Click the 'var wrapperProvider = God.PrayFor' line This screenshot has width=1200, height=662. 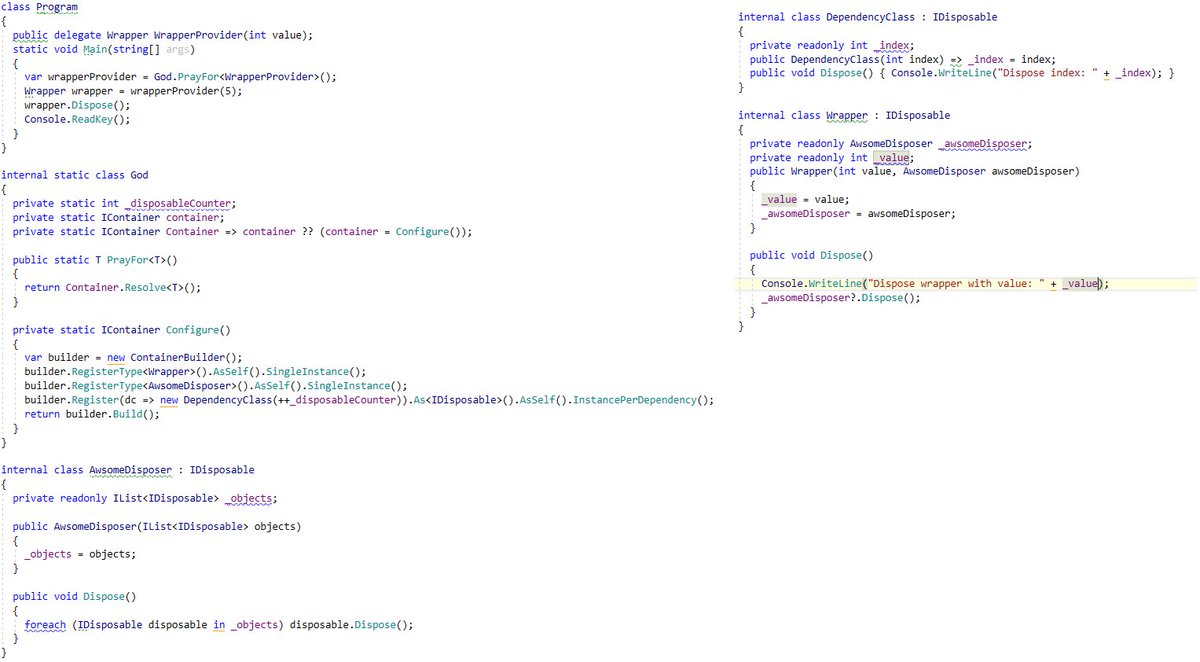pyautogui.click(x=181, y=77)
